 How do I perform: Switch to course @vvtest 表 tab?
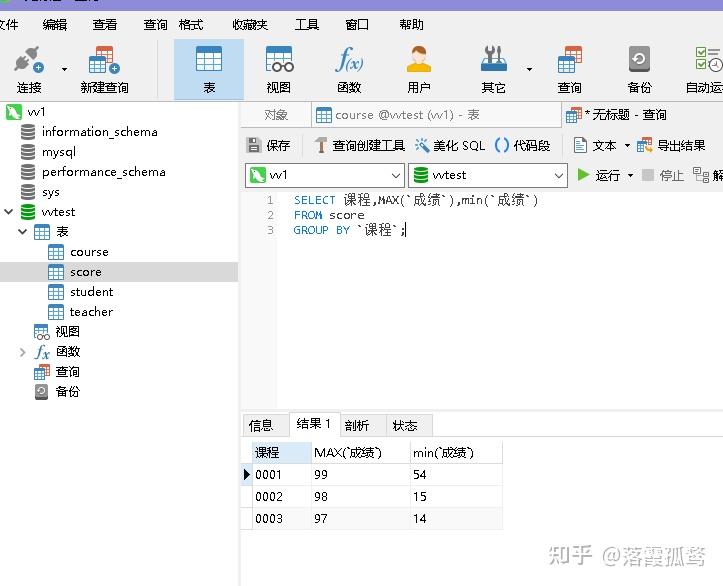[436, 115]
